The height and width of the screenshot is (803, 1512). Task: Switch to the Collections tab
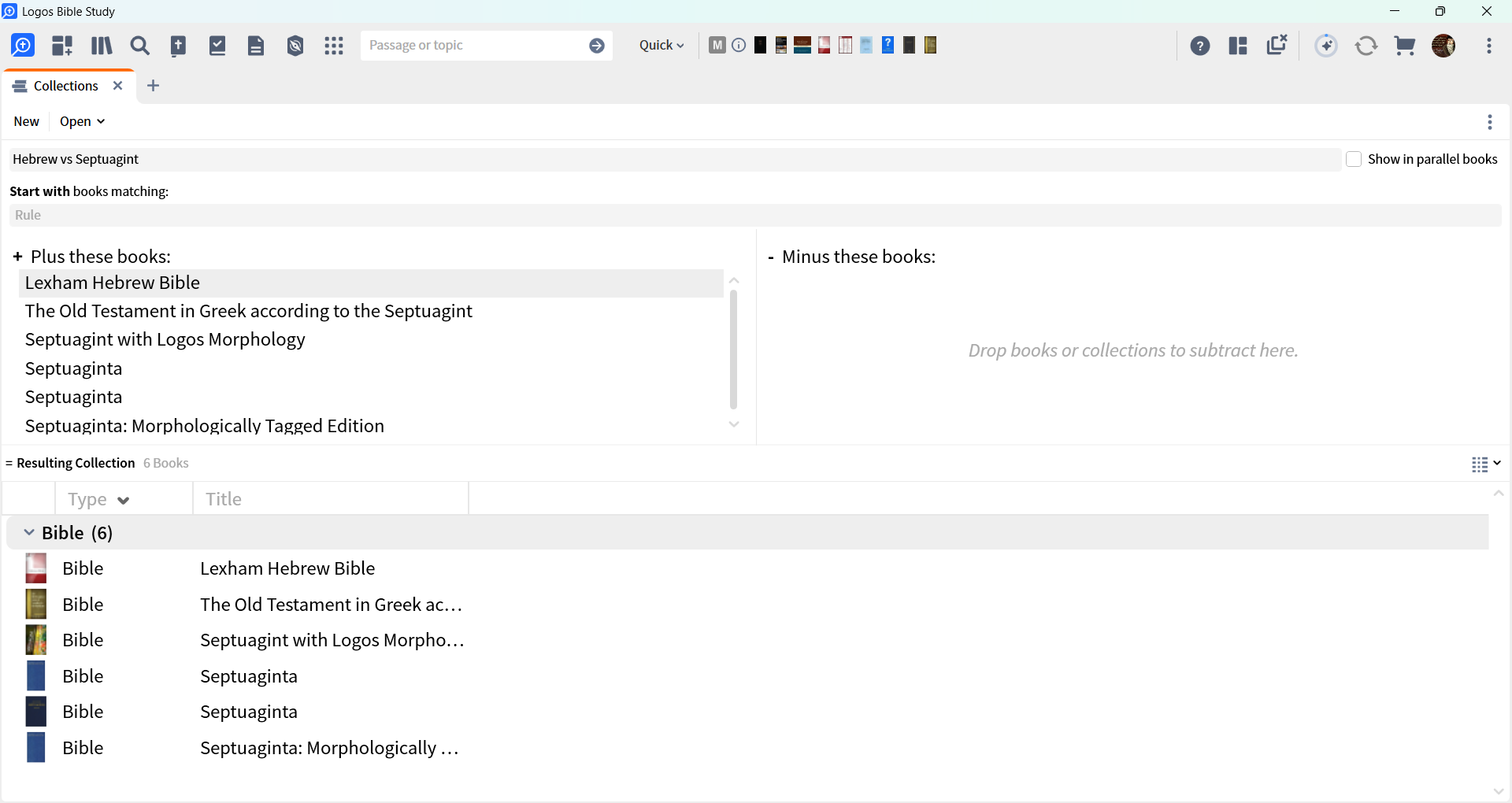[x=66, y=86]
